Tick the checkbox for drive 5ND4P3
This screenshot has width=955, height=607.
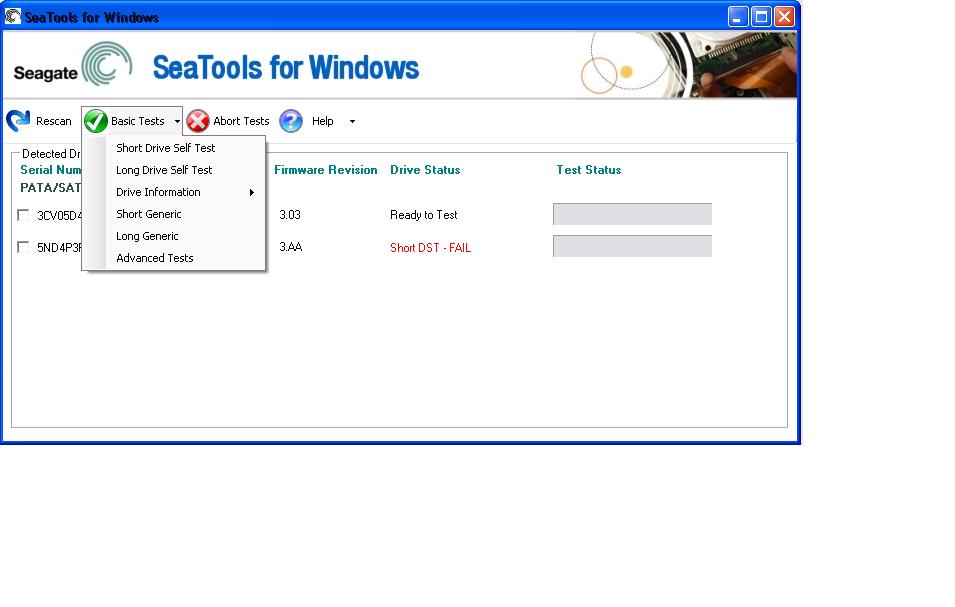coord(23,247)
